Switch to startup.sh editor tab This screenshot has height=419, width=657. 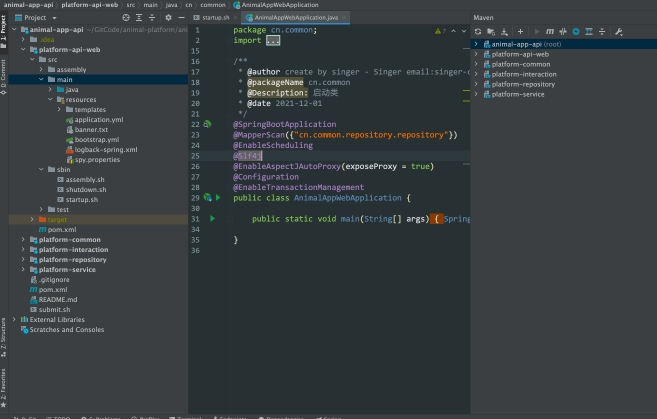tap(214, 18)
